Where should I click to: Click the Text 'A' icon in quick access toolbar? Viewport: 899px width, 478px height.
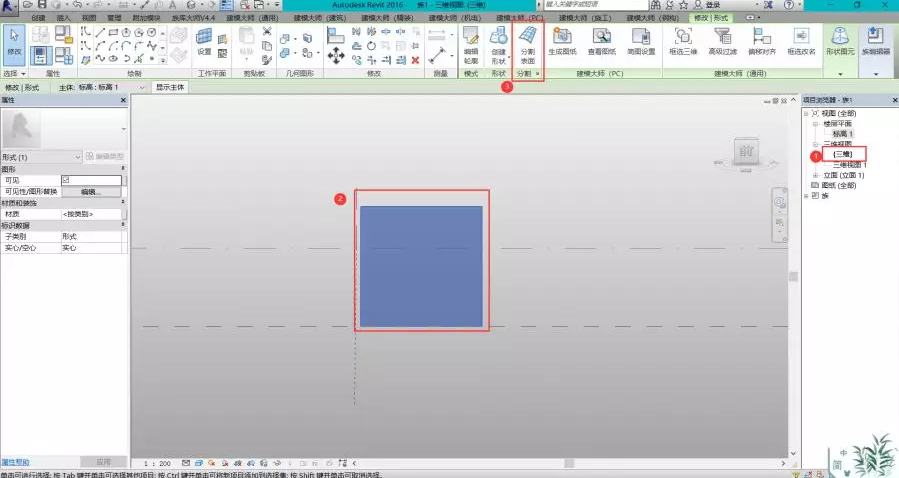172,5
